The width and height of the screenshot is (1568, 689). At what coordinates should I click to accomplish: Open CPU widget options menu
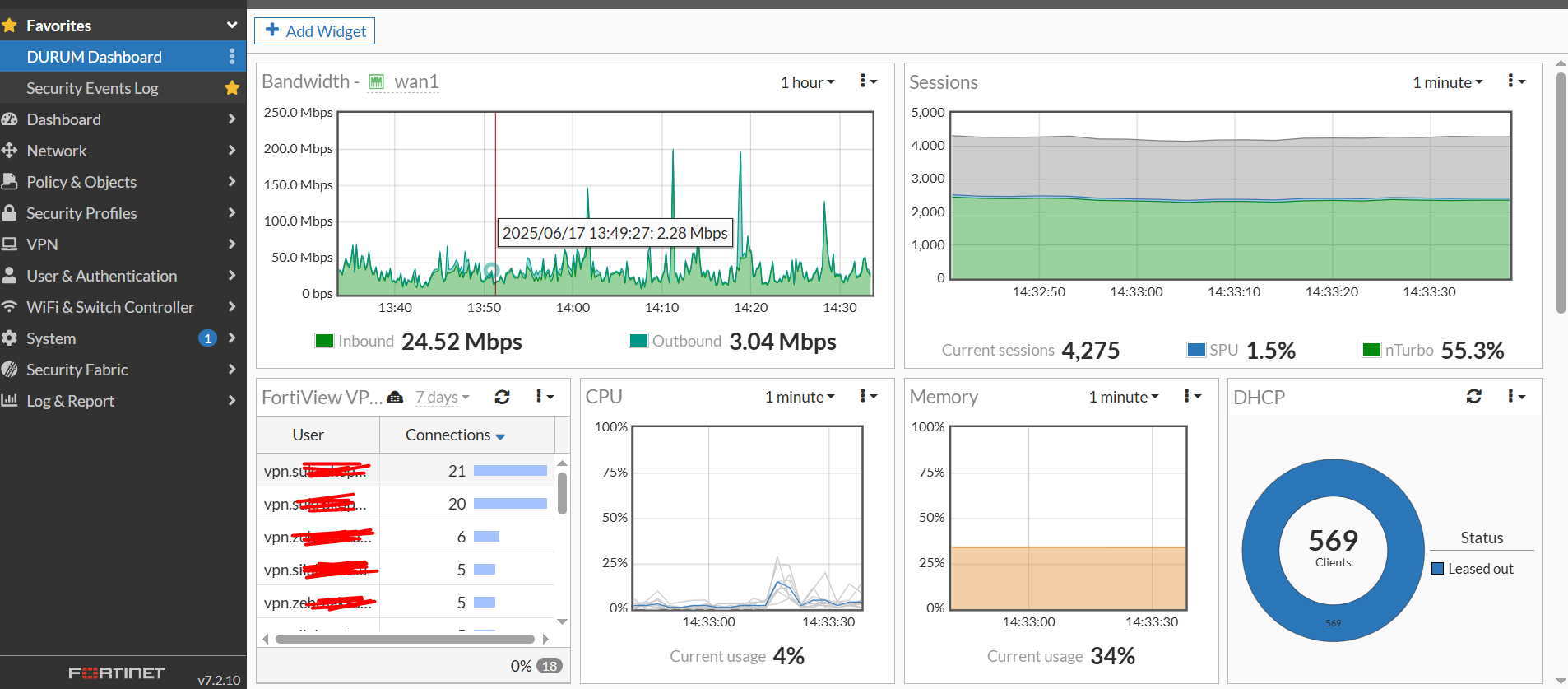(868, 396)
